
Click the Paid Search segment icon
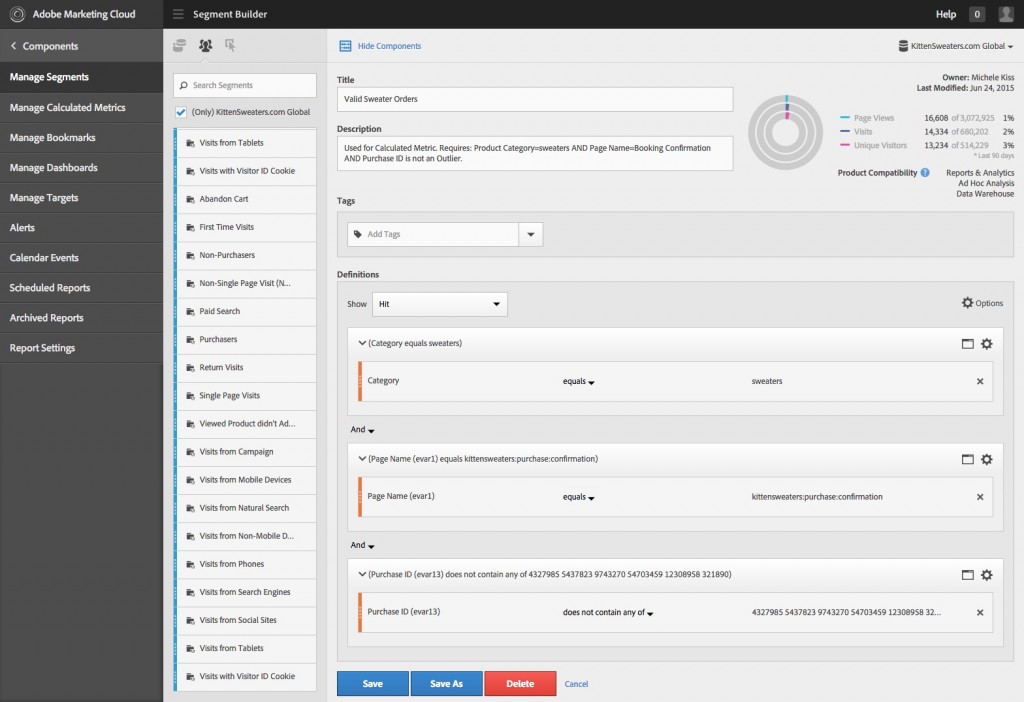pyautogui.click(x=190, y=311)
